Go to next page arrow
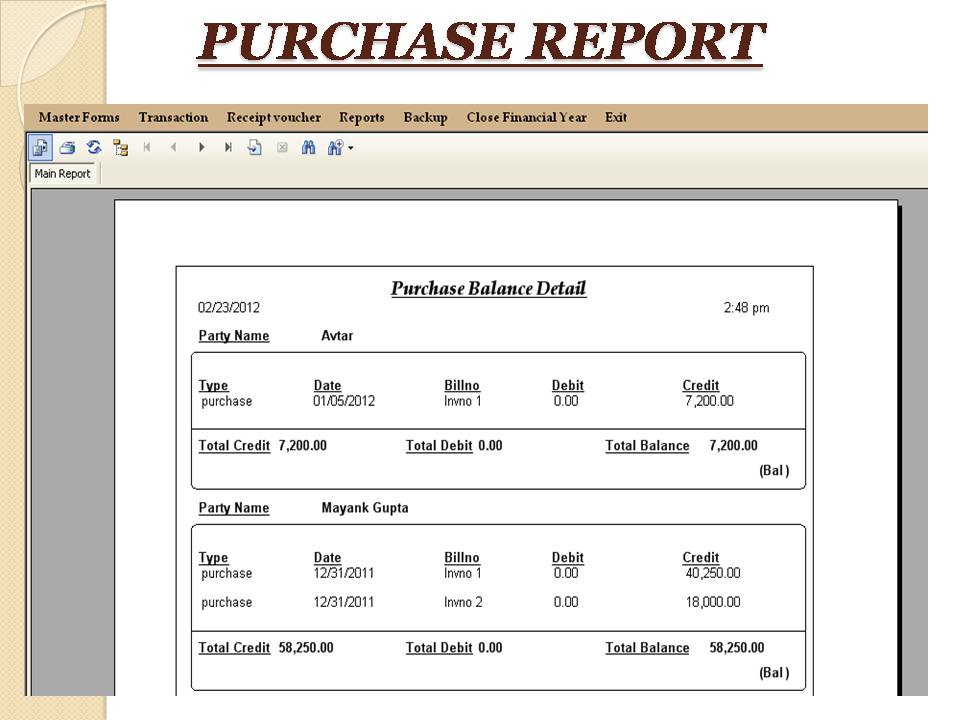This screenshot has width=960, height=720. (x=201, y=148)
